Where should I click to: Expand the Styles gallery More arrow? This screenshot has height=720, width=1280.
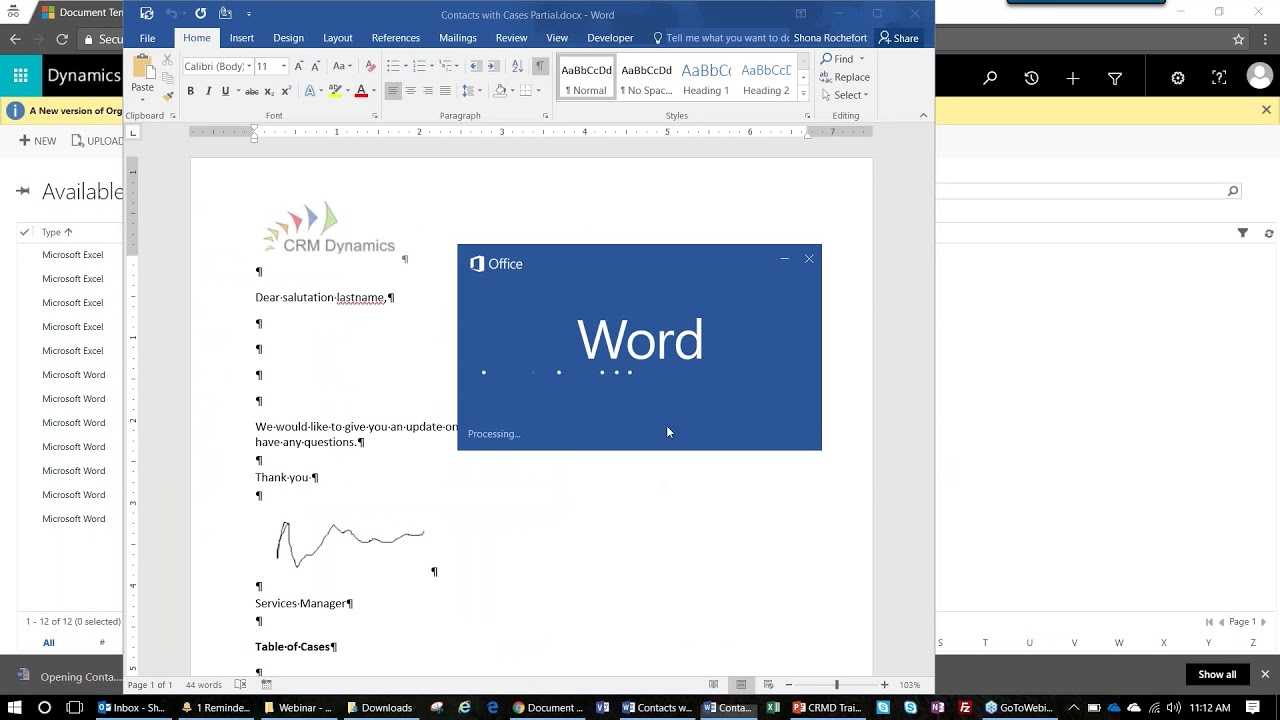click(x=803, y=93)
